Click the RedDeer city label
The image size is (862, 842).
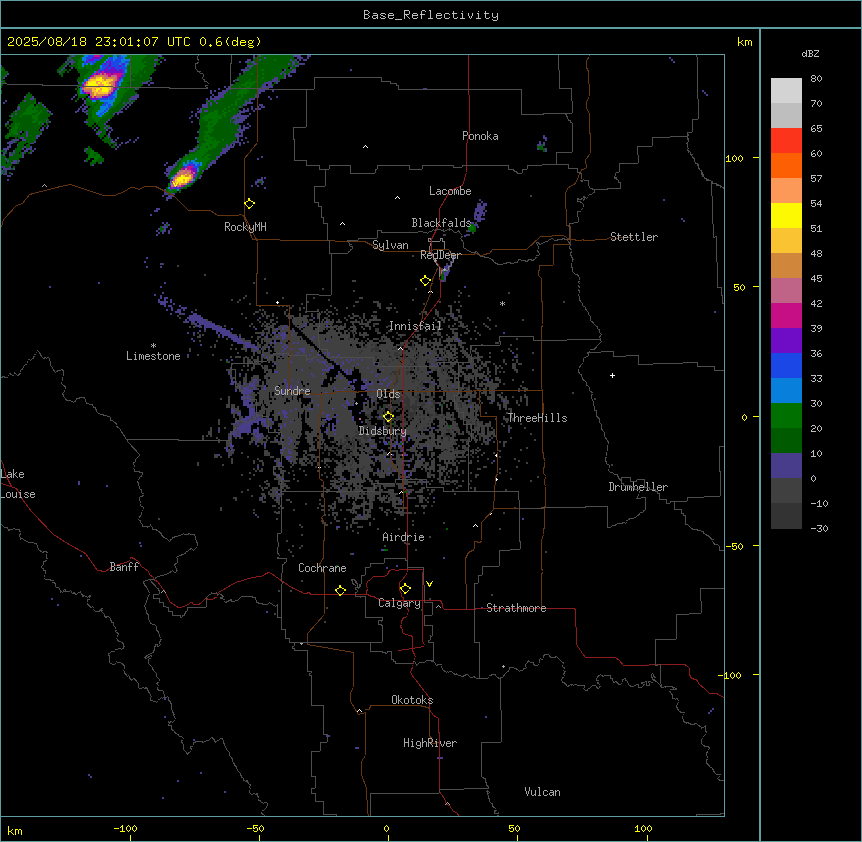click(440, 255)
